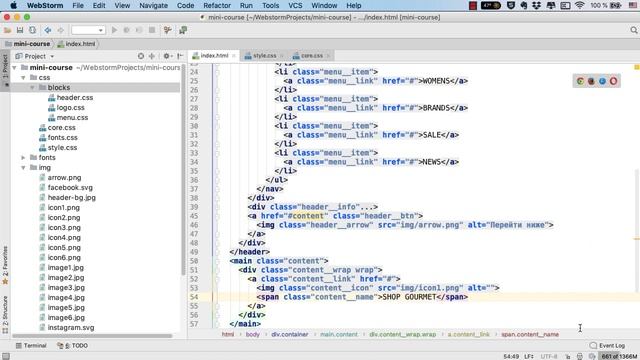Open in Opera browser icon
Viewport: 640px width, 360px height.
click(613, 81)
